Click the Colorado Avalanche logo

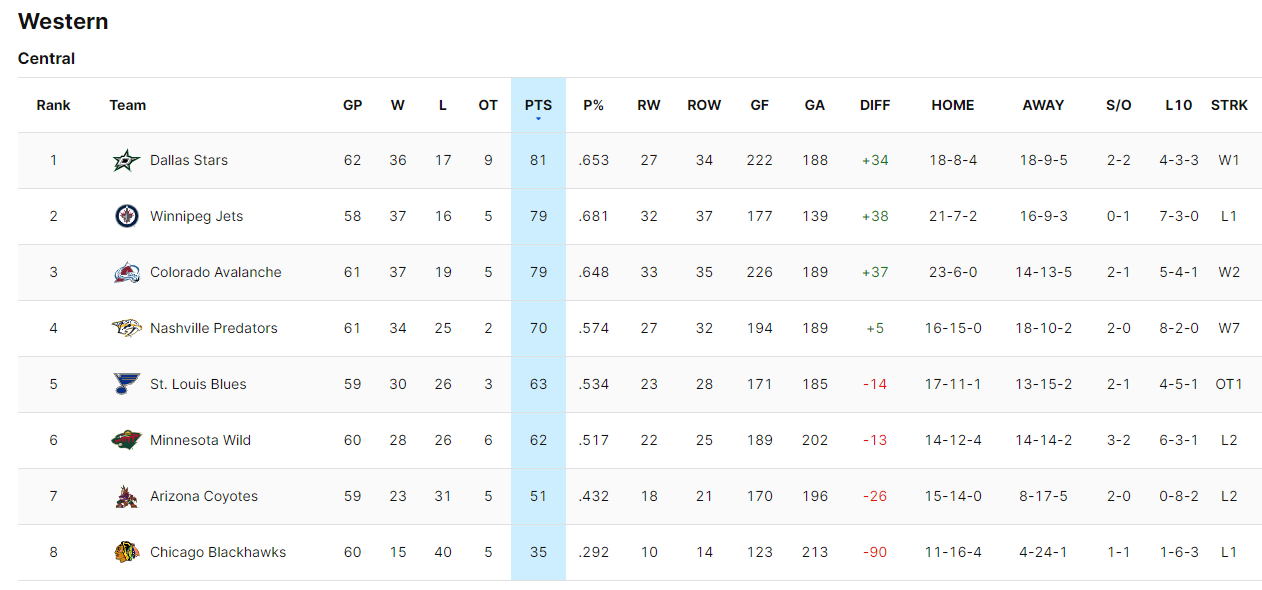tap(127, 272)
